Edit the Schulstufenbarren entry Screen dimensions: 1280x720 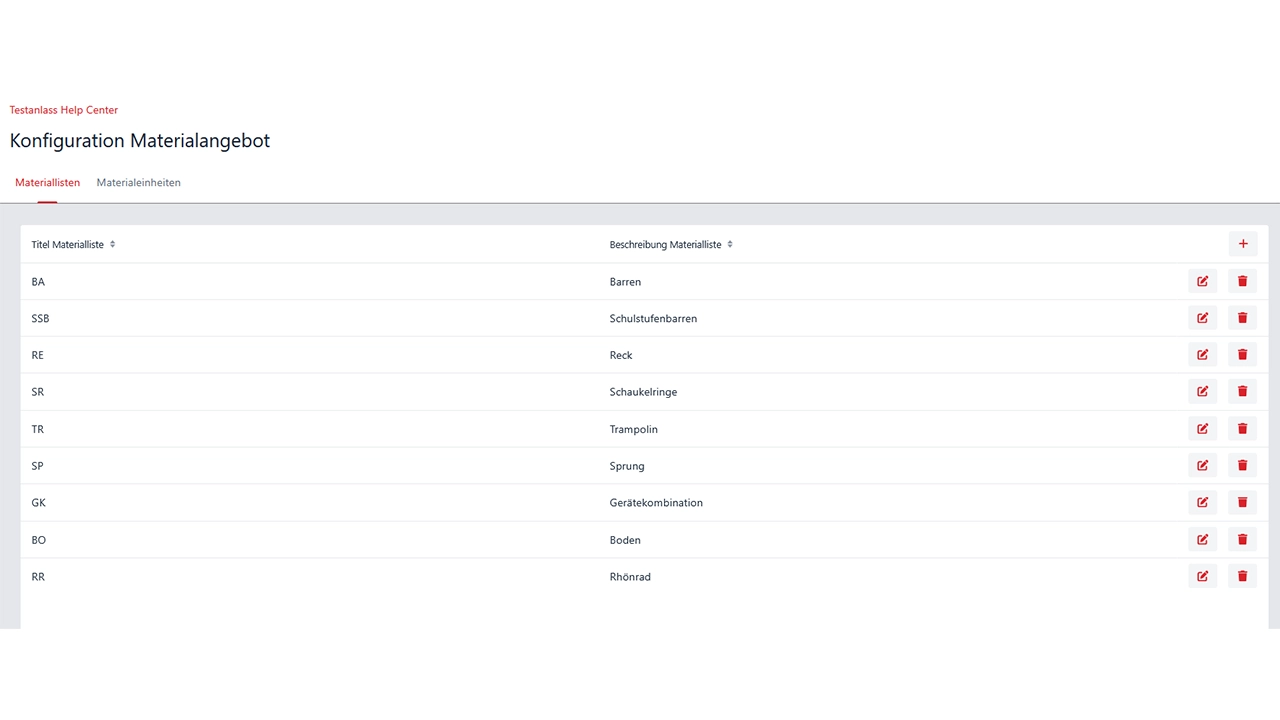[1202, 318]
